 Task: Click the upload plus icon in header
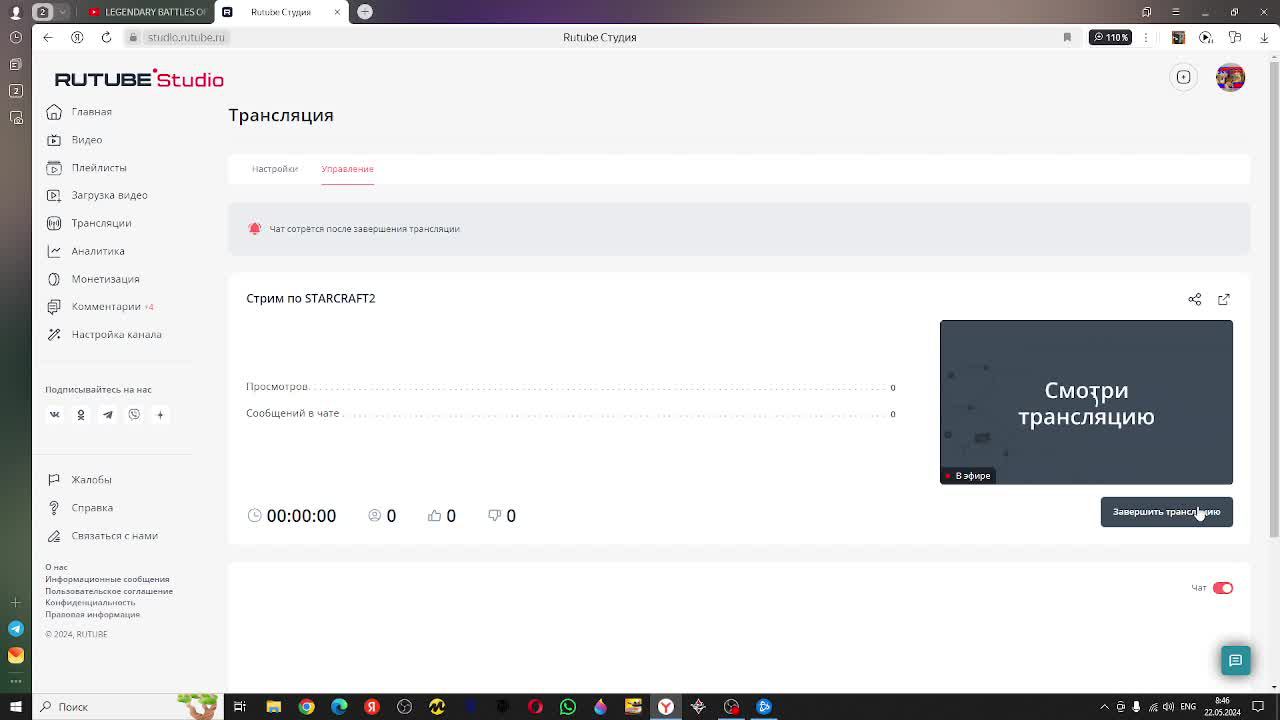(x=1183, y=78)
